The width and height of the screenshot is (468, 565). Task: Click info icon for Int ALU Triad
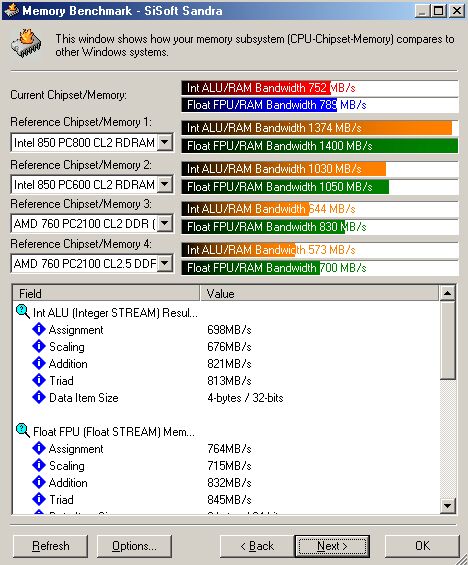click(39, 380)
